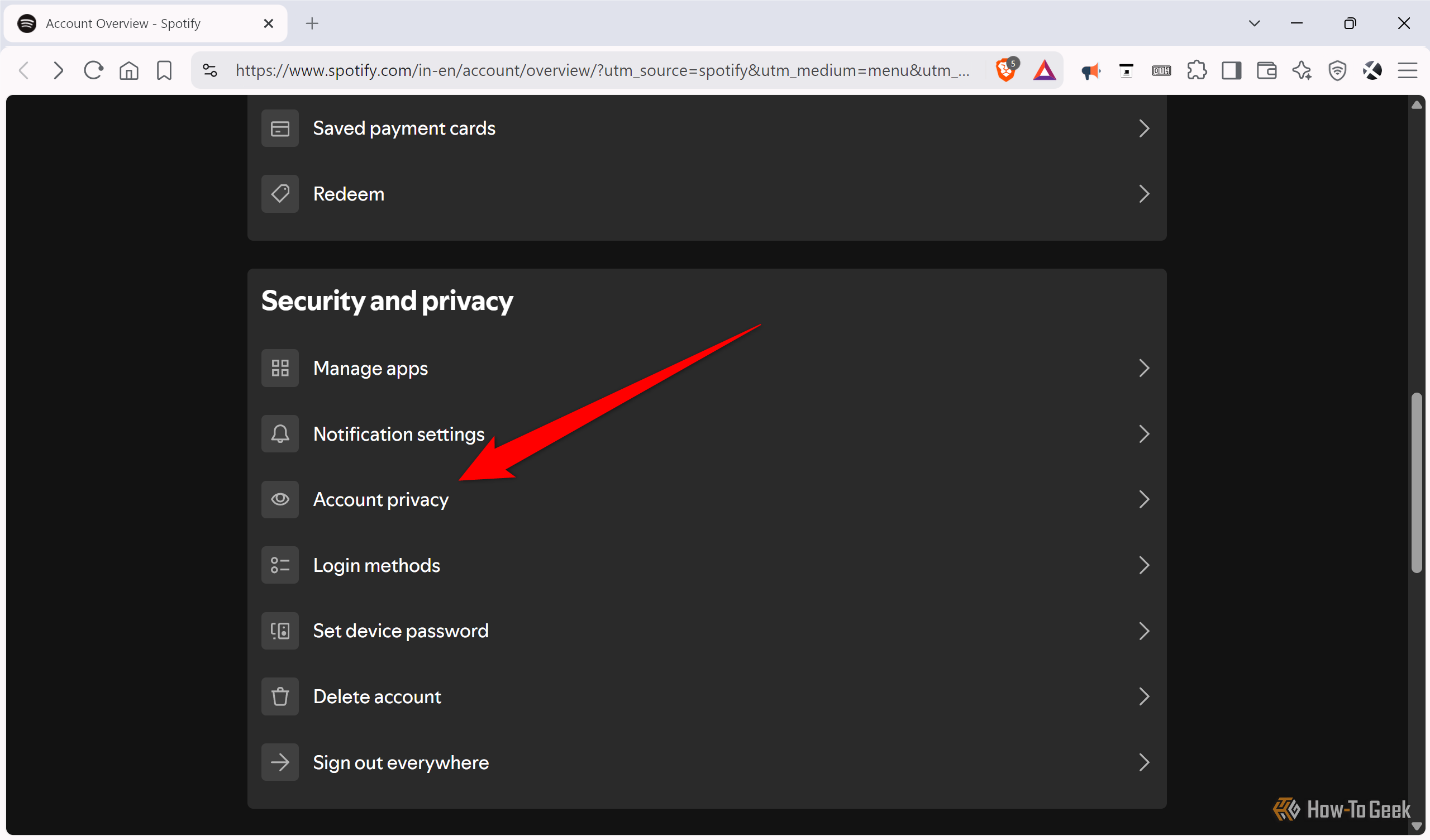Open the Redeem link
Image resolution: width=1430 pixels, height=840 pixels.
[349, 194]
